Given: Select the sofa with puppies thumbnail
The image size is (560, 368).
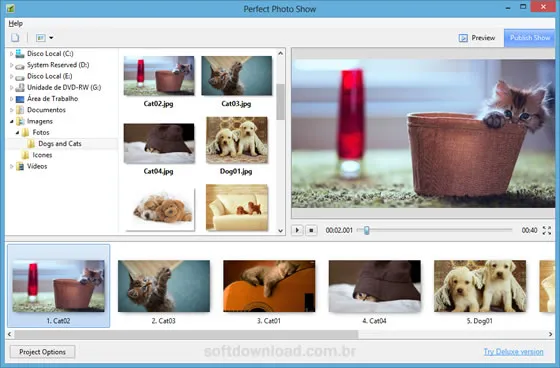Looking at the screenshot, I should [237, 207].
